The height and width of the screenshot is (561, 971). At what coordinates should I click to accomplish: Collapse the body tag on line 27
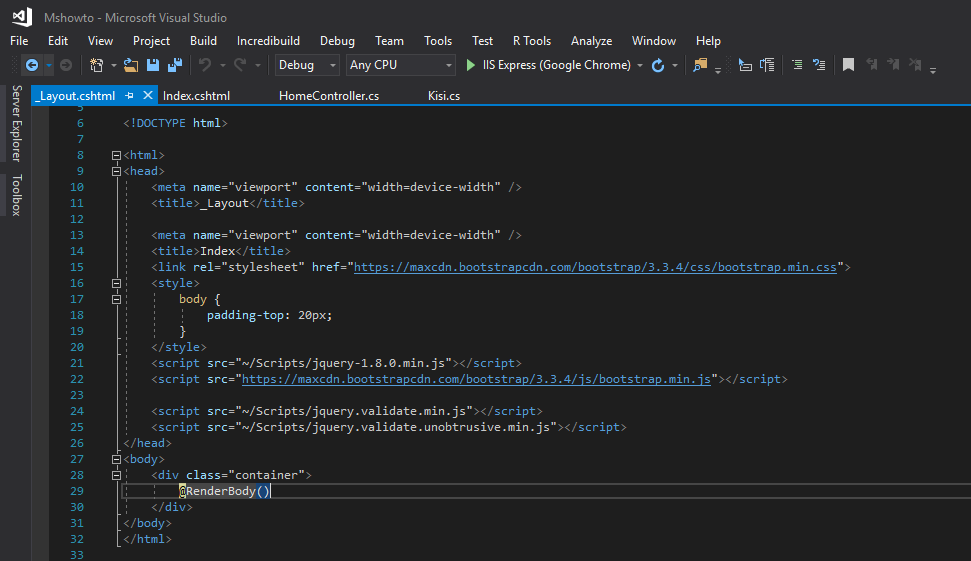pyautogui.click(x=116, y=459)
